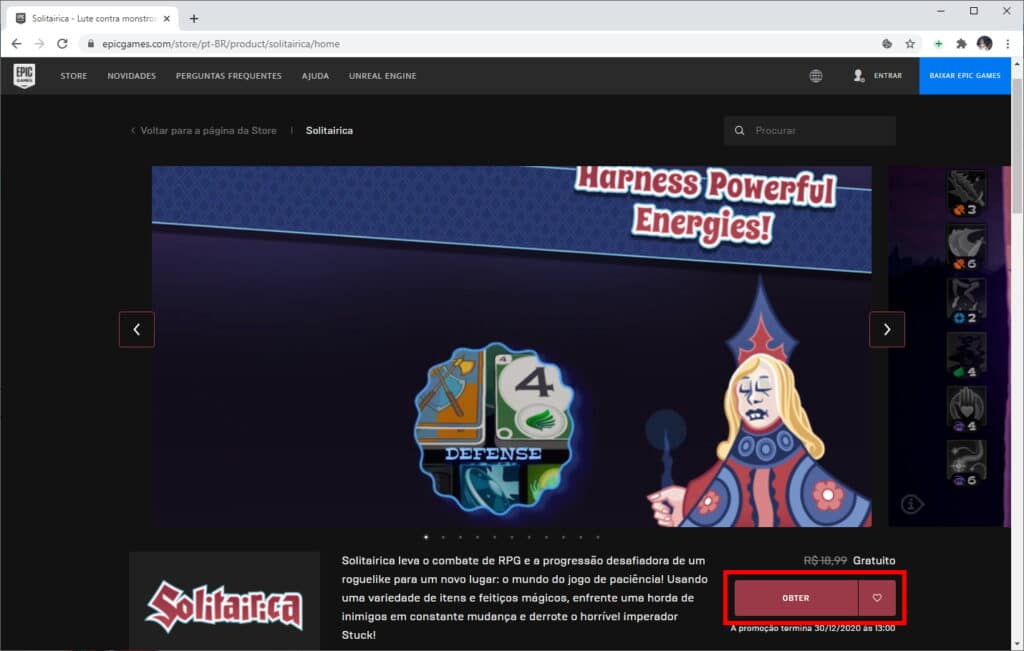
Task: Show next carousel image
Action: (887, 329)
